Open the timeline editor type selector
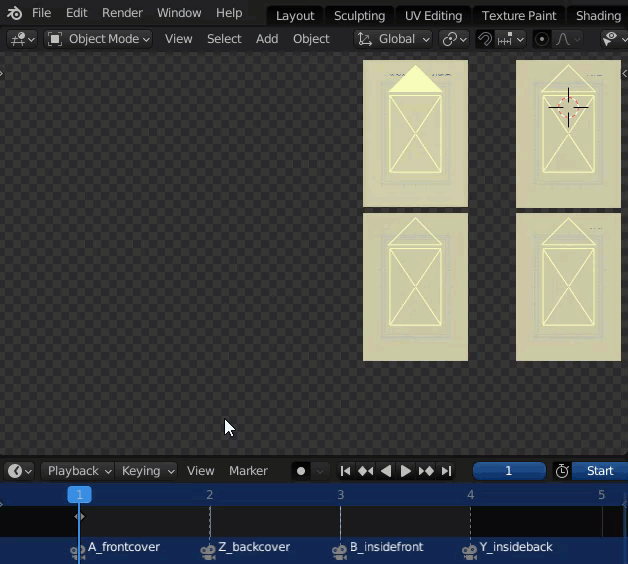 [x=19, y=471]
